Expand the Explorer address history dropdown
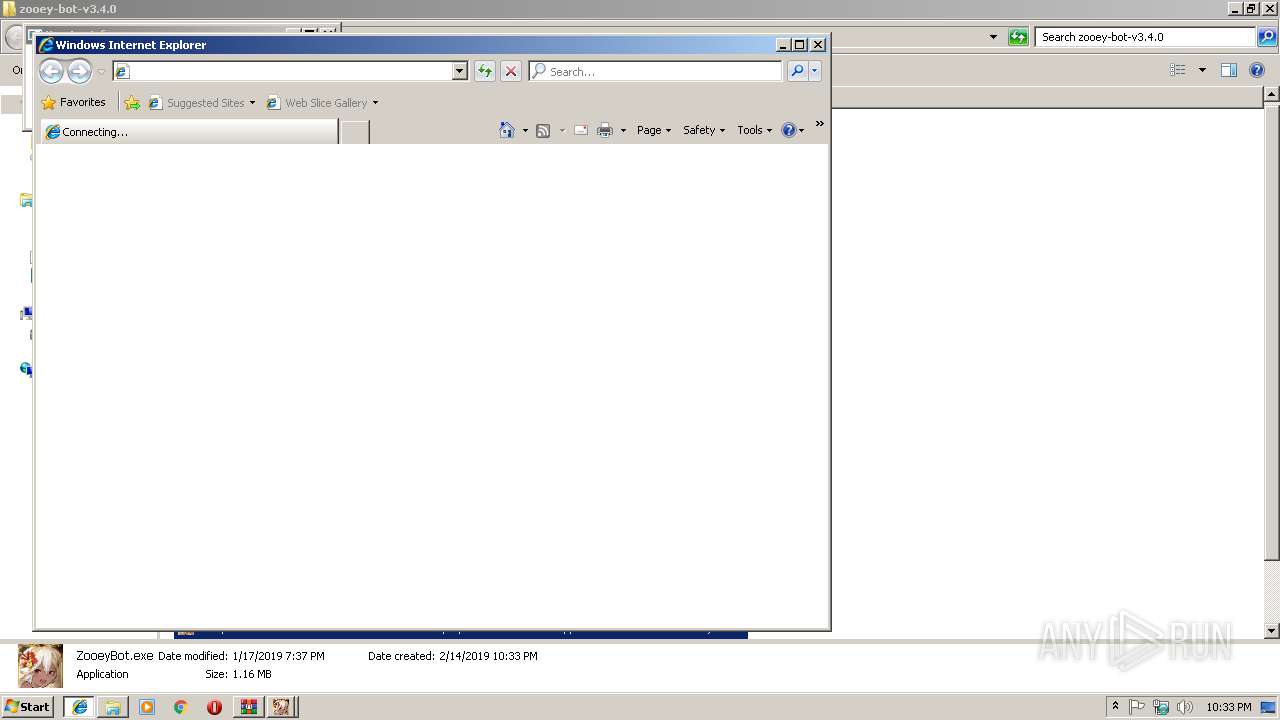This screenshot has height=720, width=1280. 993,37
